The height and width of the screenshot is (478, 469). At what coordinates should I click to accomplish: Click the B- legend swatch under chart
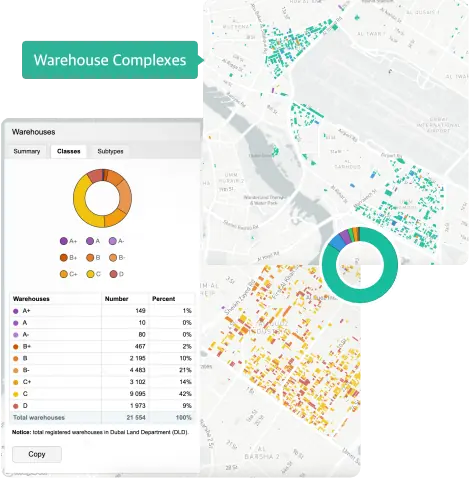click(113, 258)
